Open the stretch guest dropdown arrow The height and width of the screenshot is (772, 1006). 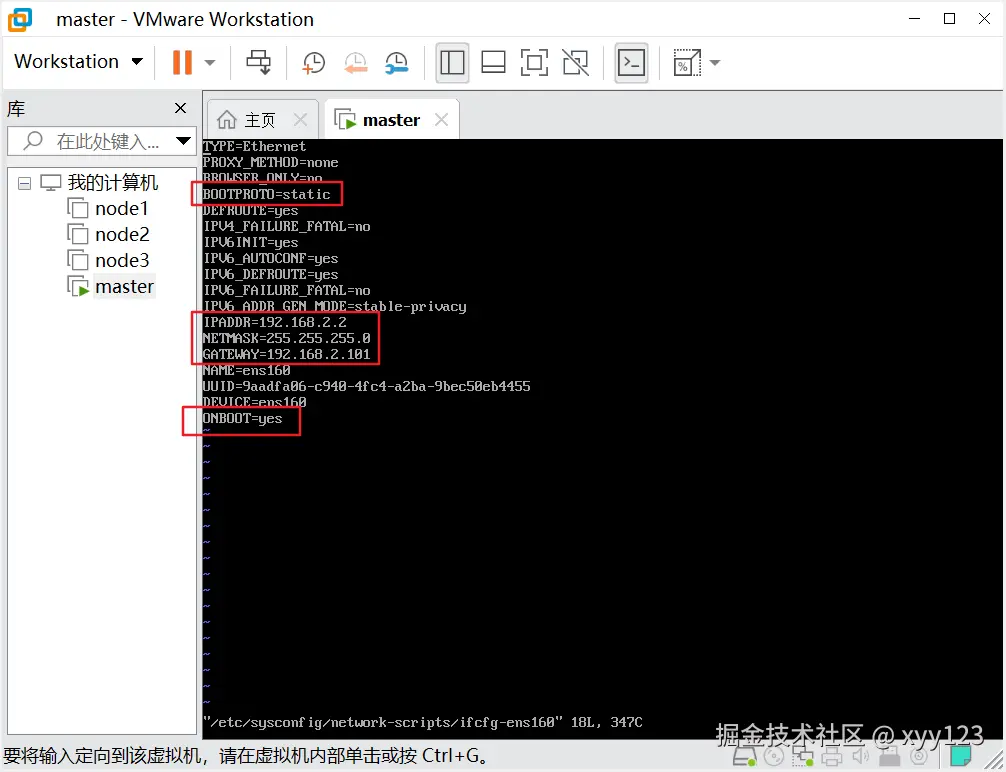click(715, 63)
